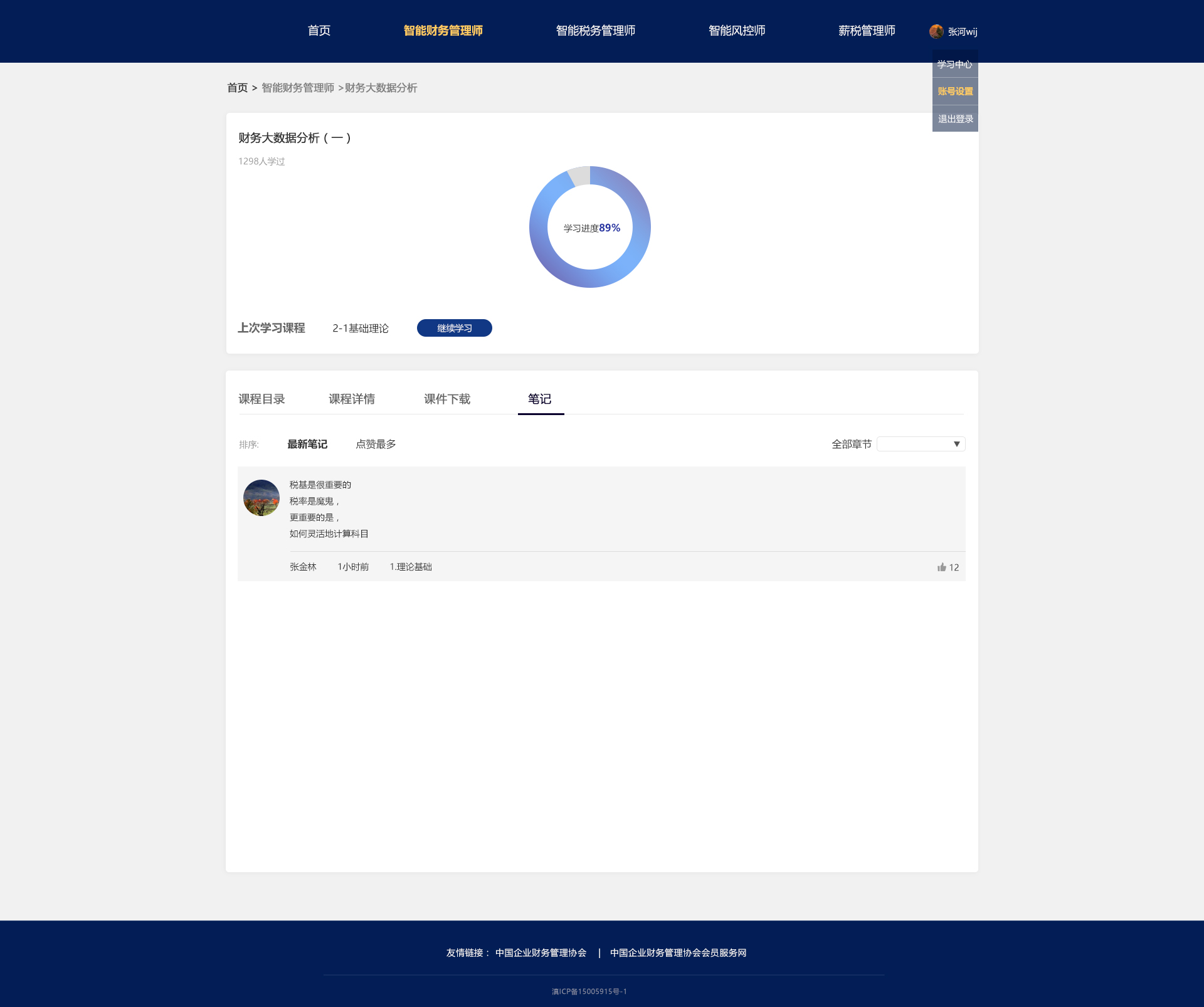This screenshot has height=1007, width=1204.
Task: Click the 89% learning progress ring
Action: tap(590, 227)
